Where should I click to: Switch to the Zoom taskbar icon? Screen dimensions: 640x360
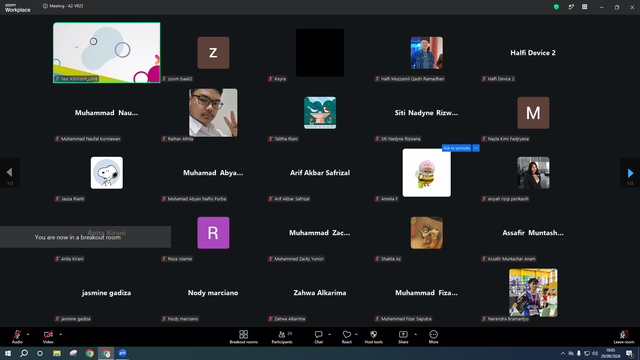coord(122,353)
